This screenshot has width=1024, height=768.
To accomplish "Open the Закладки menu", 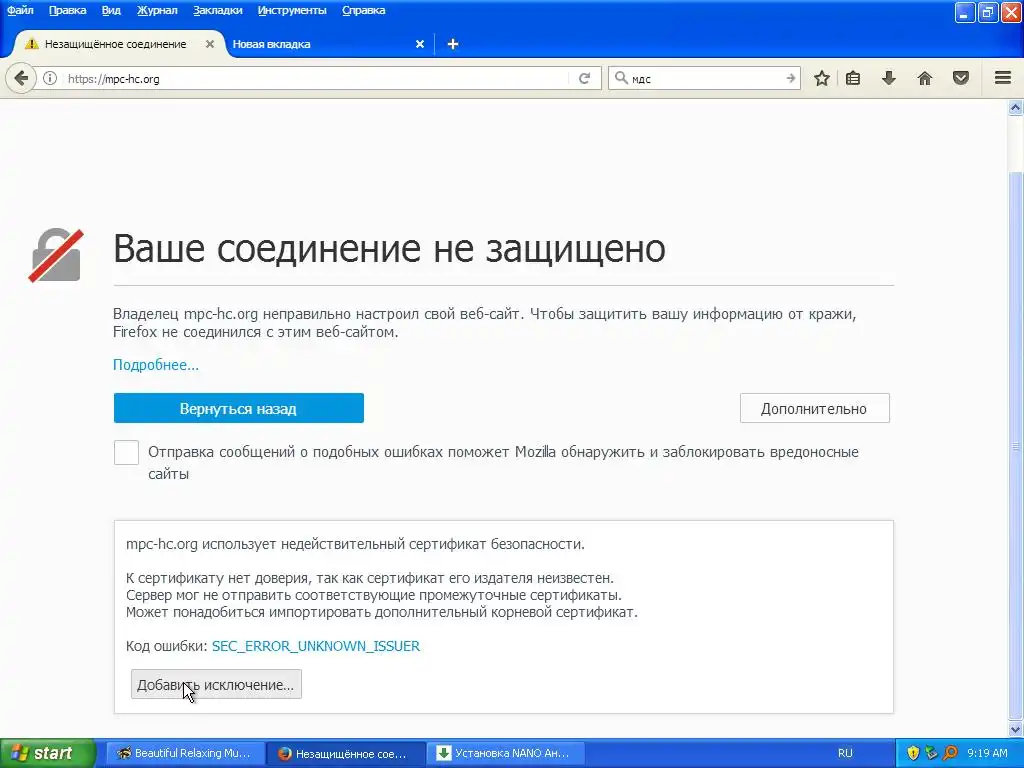I will pyautogui.click(x=217, y=10).
